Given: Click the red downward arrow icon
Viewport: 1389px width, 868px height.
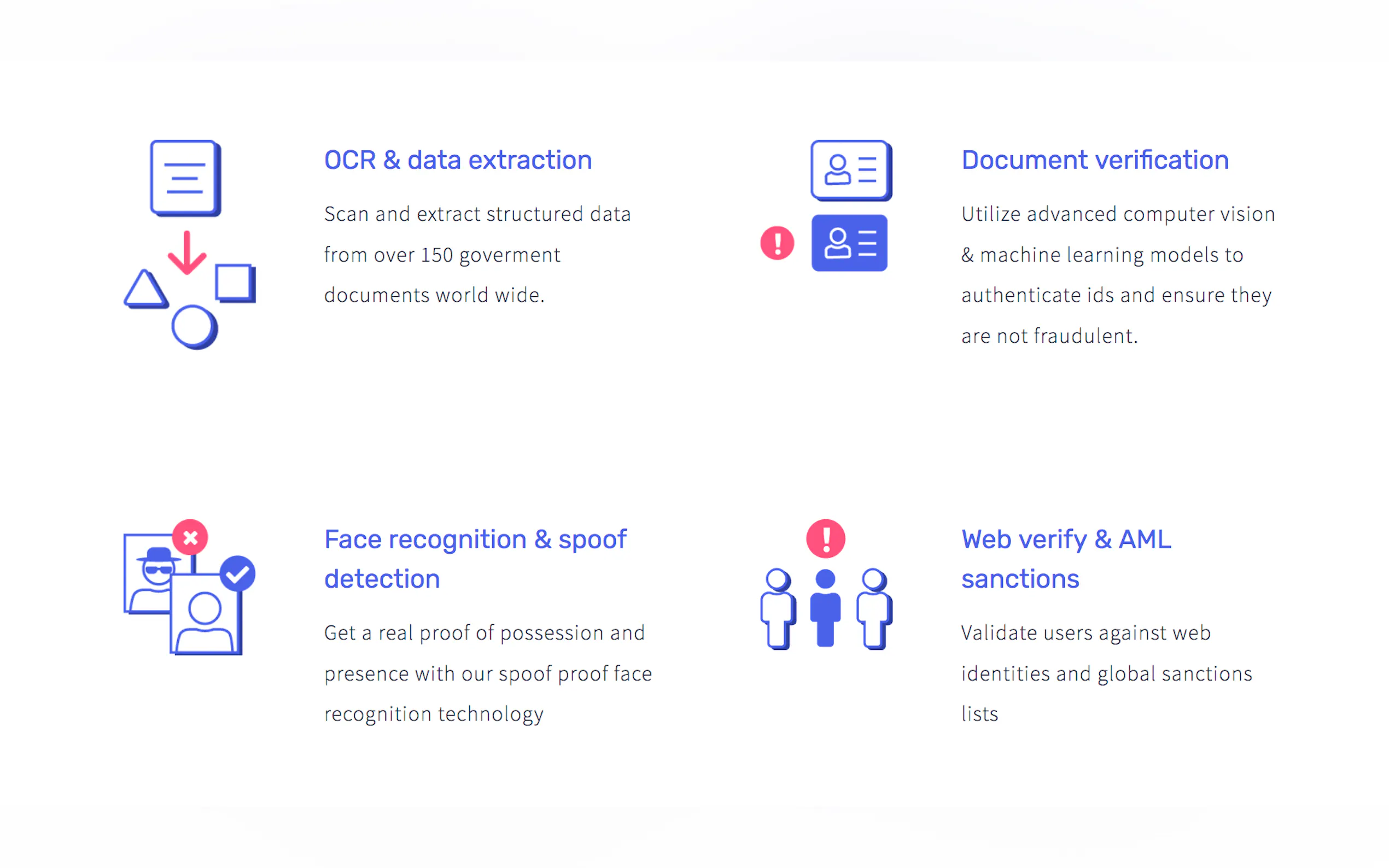Looking at the screenshot, I should (186, 253).
